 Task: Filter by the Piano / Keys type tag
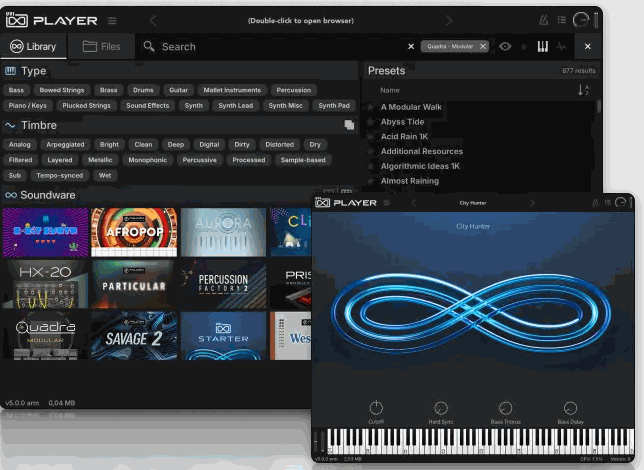(28, 106)
